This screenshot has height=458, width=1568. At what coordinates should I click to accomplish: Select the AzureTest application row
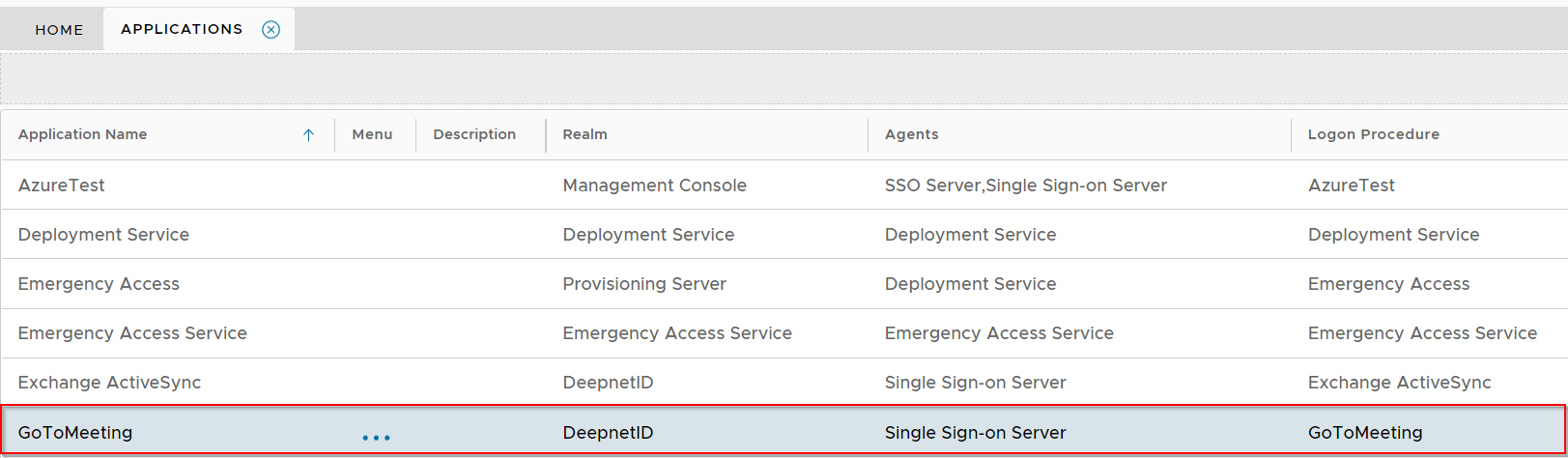[62, 186]
